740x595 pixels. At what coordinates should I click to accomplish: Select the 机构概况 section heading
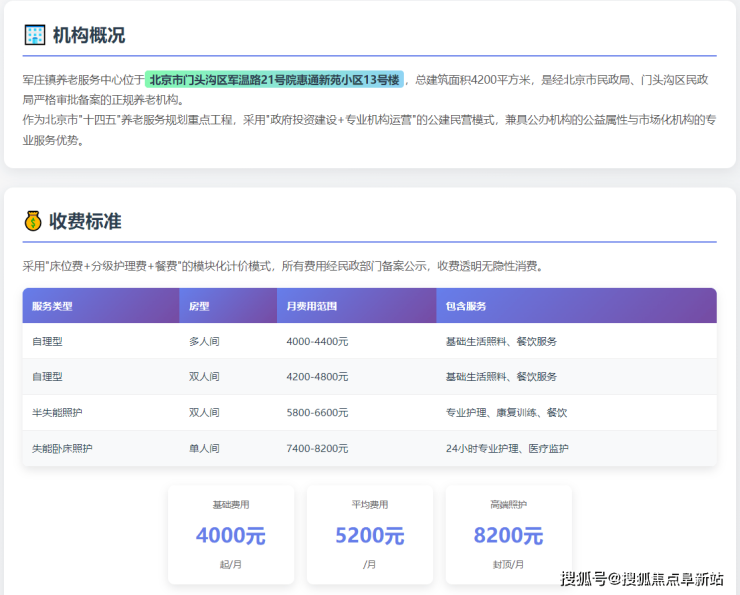click(x=89, y=35)
